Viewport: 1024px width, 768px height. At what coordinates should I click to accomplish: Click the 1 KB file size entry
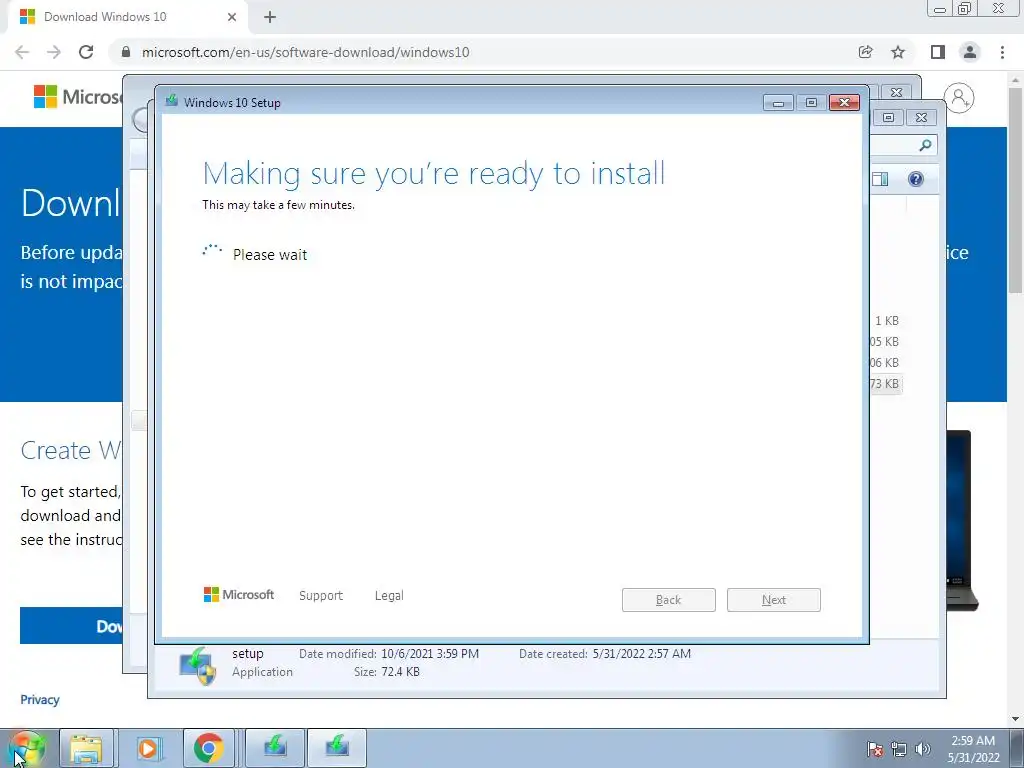[887, 321]
